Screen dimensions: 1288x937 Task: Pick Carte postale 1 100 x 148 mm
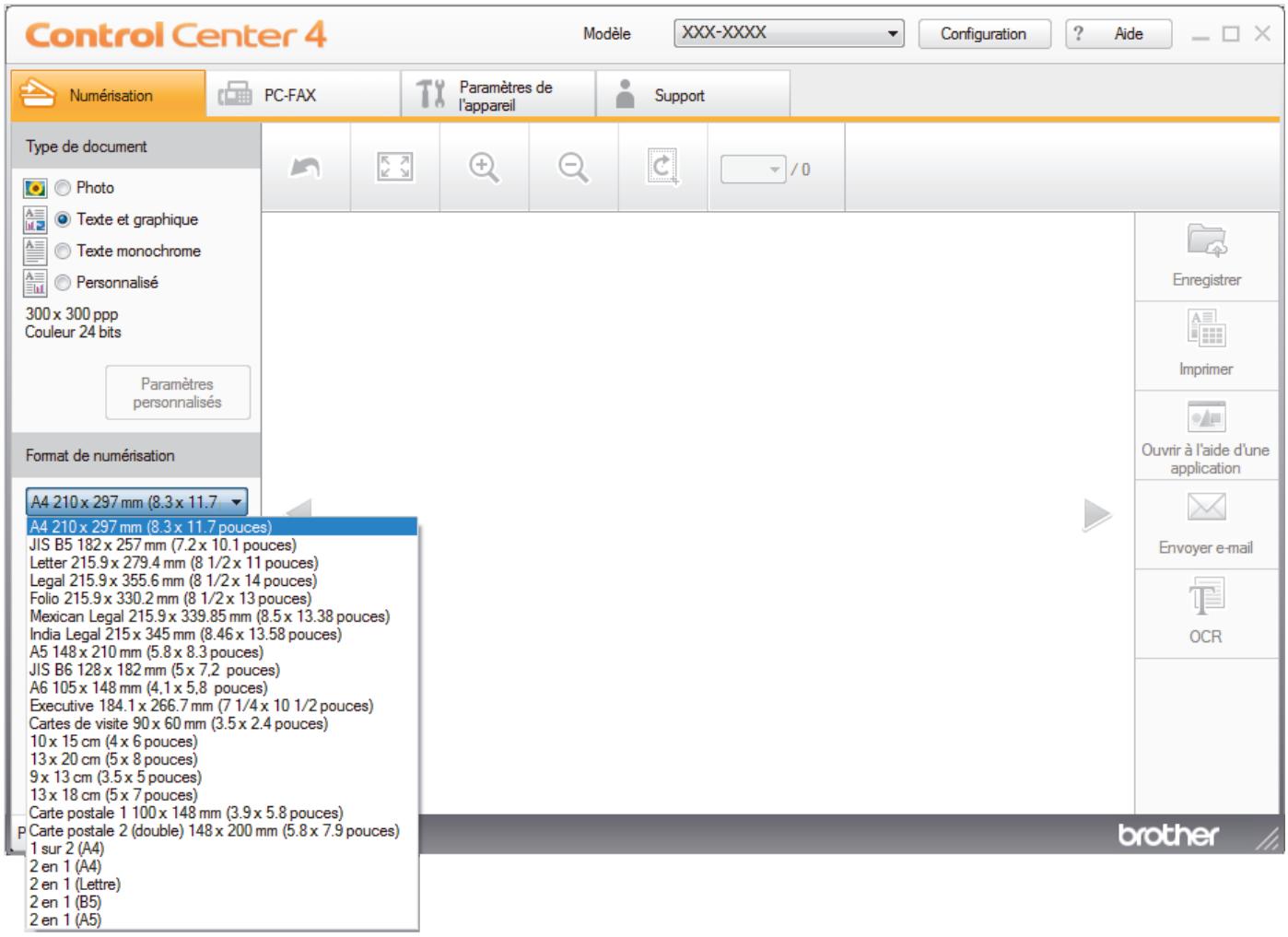click(222, 813)
